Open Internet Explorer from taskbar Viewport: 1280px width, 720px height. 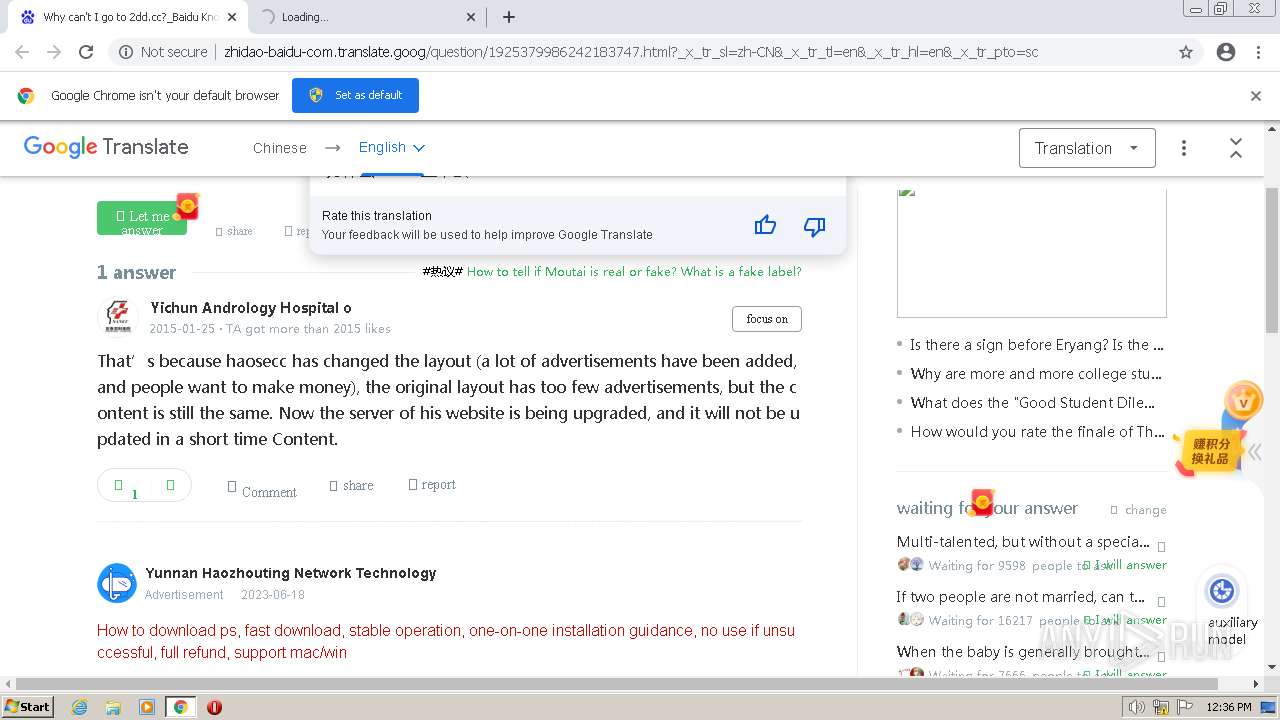click(x=79, y=707)
